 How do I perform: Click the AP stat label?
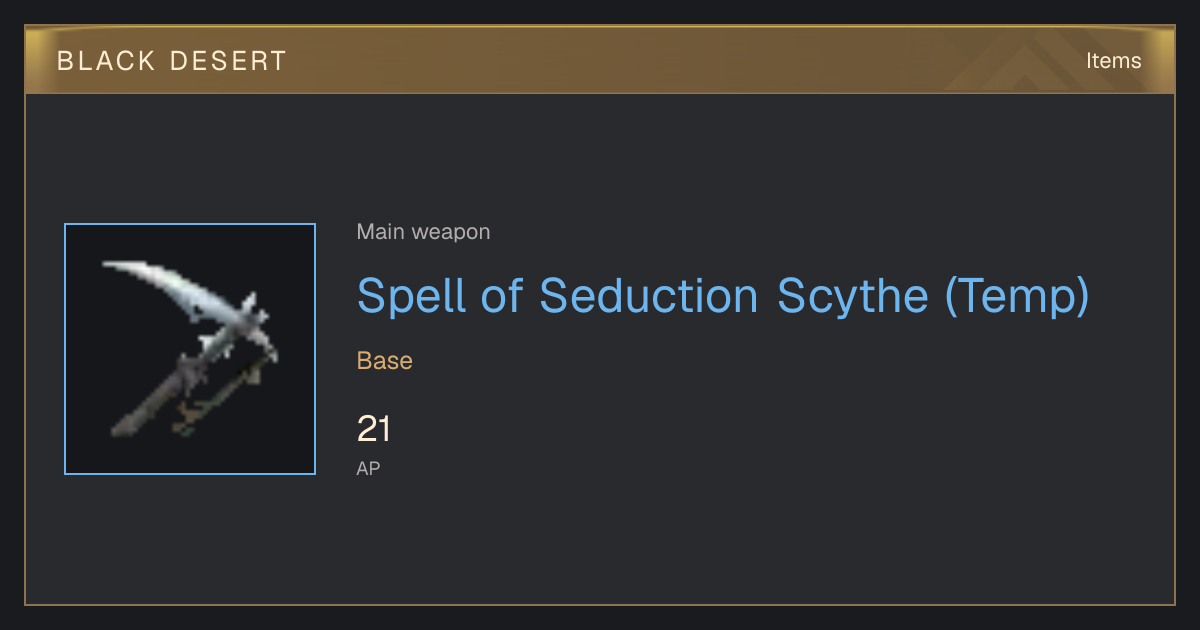(x=368, y=468)
